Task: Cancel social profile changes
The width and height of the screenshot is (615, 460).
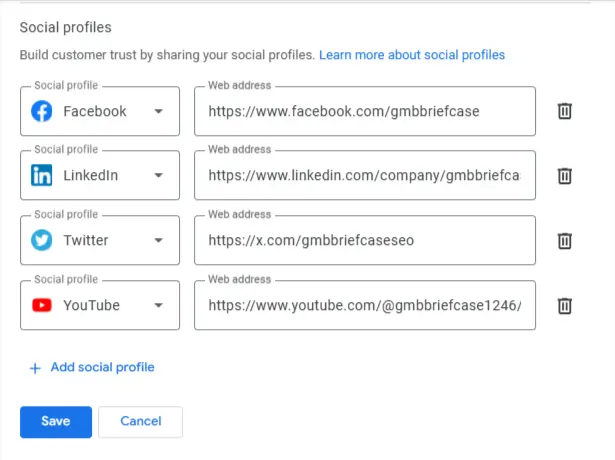Action: (x=140, y=422)
